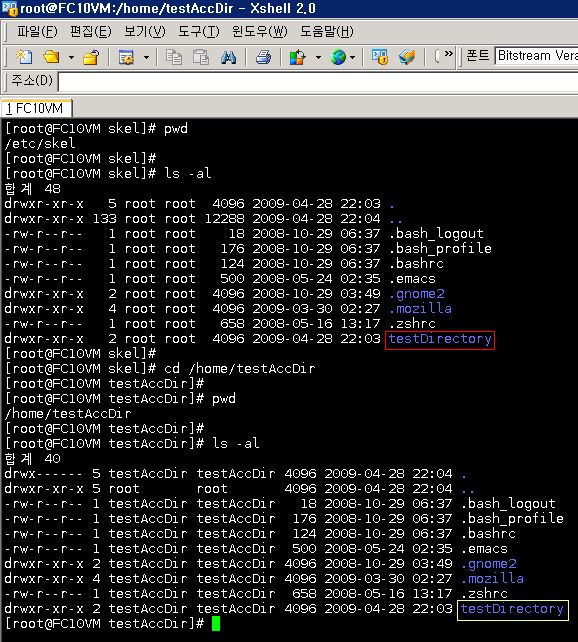Open the 편집(E) menu
Viewport: 578px width, 642px height.
(90, 32)
